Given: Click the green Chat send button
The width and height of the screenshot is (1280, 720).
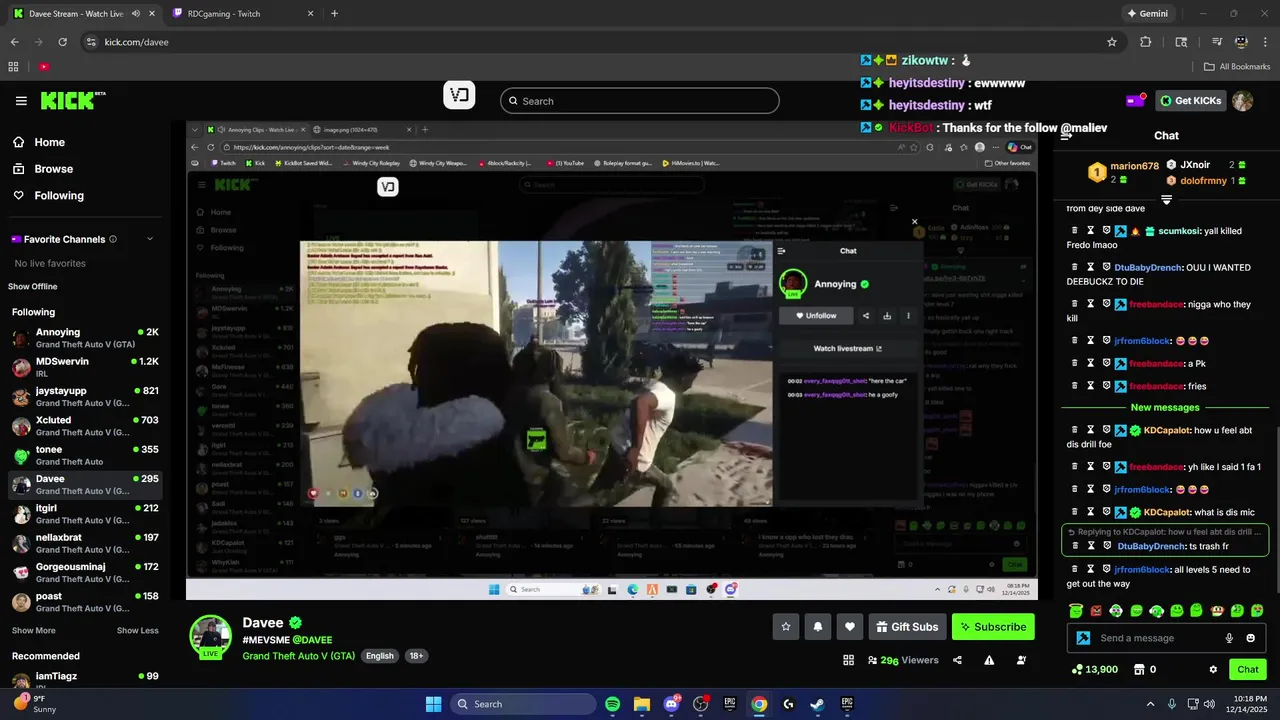Looking at the screenshot, I should (x=1248, y=669).
